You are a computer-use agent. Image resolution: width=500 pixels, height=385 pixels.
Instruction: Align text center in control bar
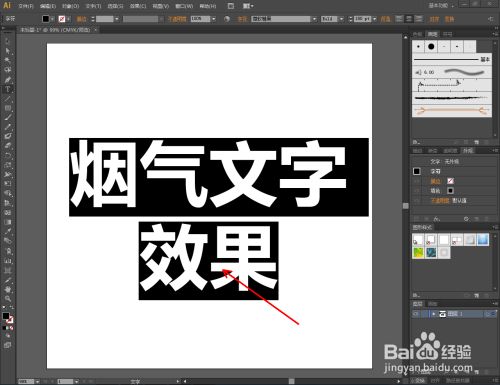click(x=409, y=19)
